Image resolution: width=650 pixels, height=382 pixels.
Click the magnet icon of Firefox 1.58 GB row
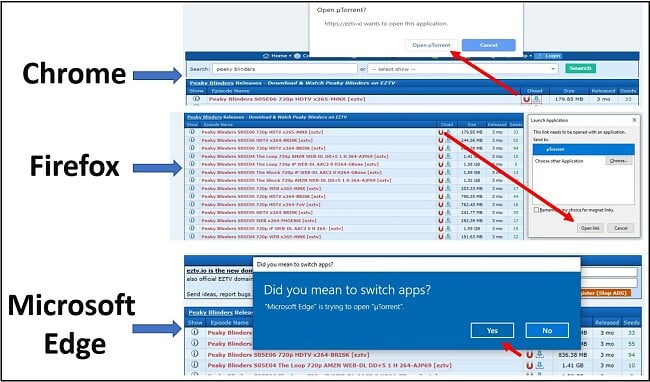441,164
